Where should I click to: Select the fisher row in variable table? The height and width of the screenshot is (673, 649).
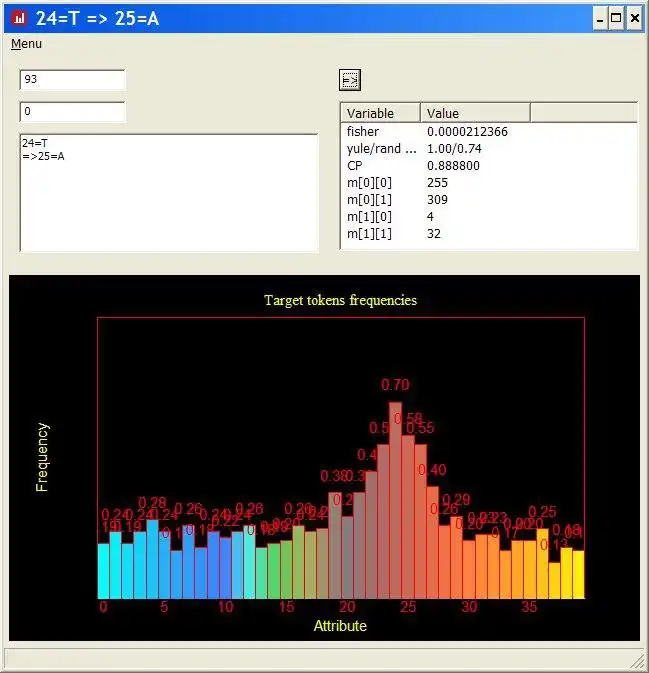tap(489, 131)
